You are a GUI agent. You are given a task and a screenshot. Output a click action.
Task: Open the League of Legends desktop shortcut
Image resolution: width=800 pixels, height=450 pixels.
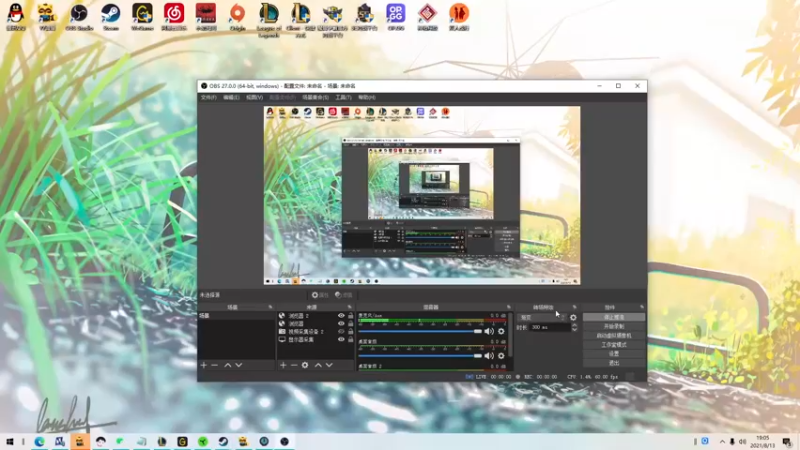coord(269,20)
